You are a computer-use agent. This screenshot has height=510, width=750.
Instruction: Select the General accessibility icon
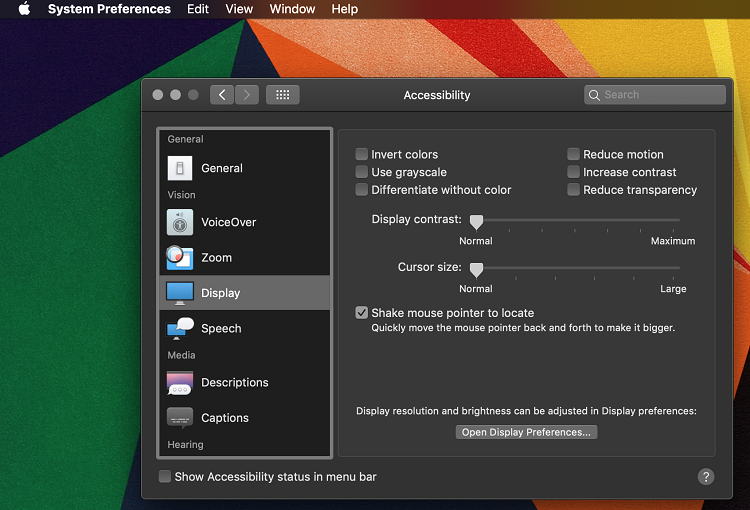(x=180, y=168)
